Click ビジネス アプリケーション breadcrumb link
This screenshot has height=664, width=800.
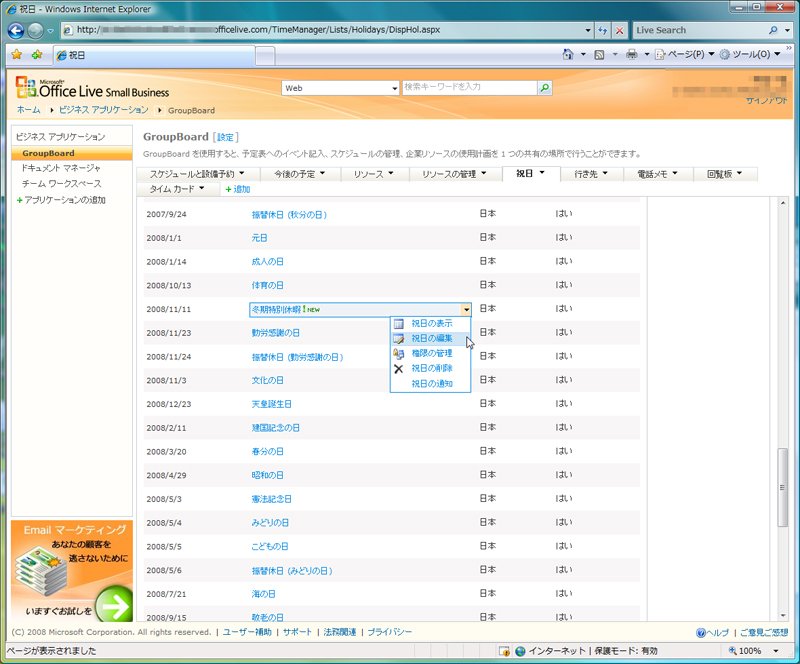point(104,110)
